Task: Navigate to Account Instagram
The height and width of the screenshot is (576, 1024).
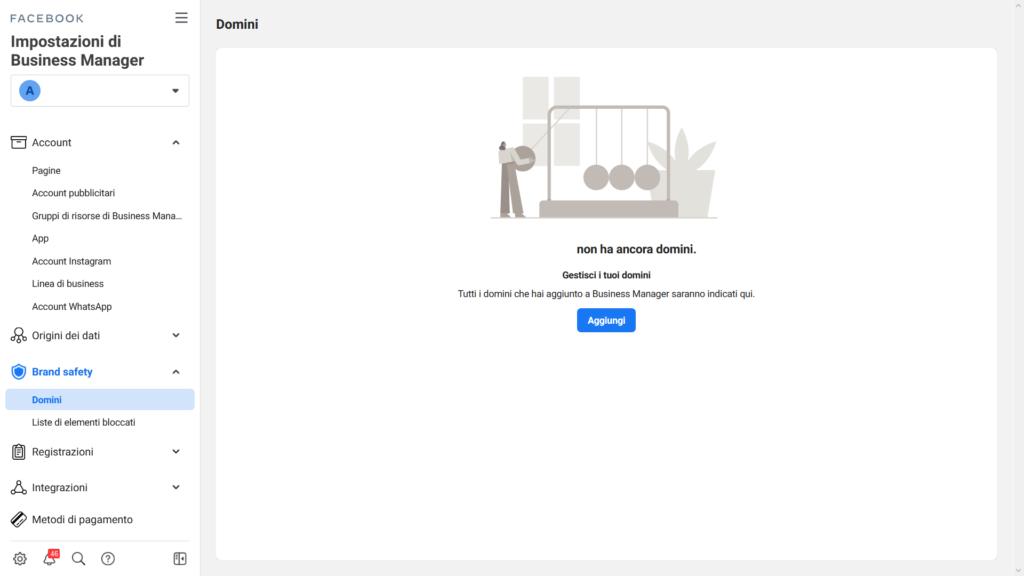Action: click(71, 261)
